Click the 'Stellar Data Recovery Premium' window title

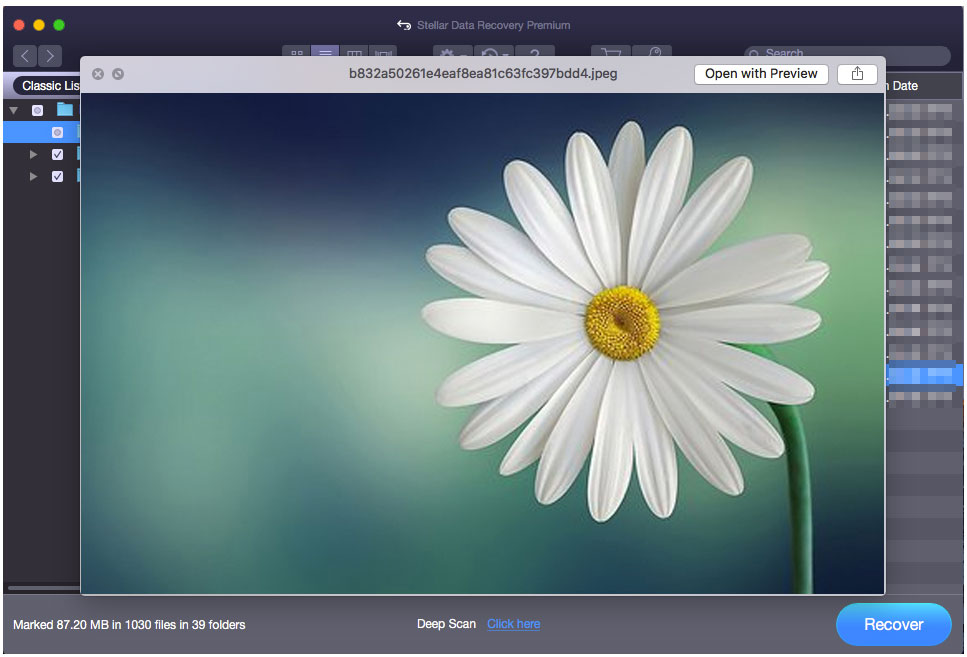tap(493, 25)
